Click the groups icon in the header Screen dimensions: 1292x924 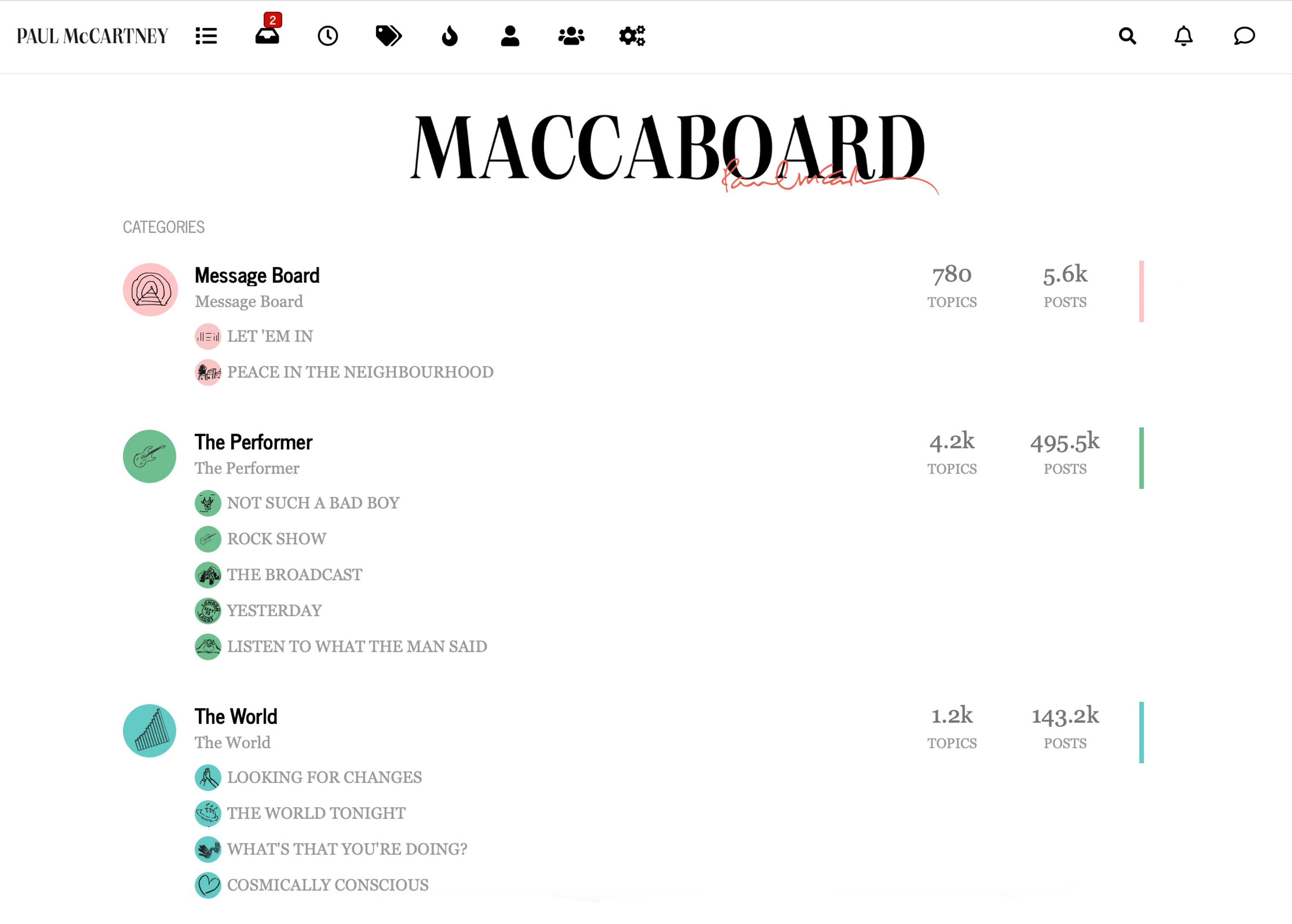tap(571, 36)
